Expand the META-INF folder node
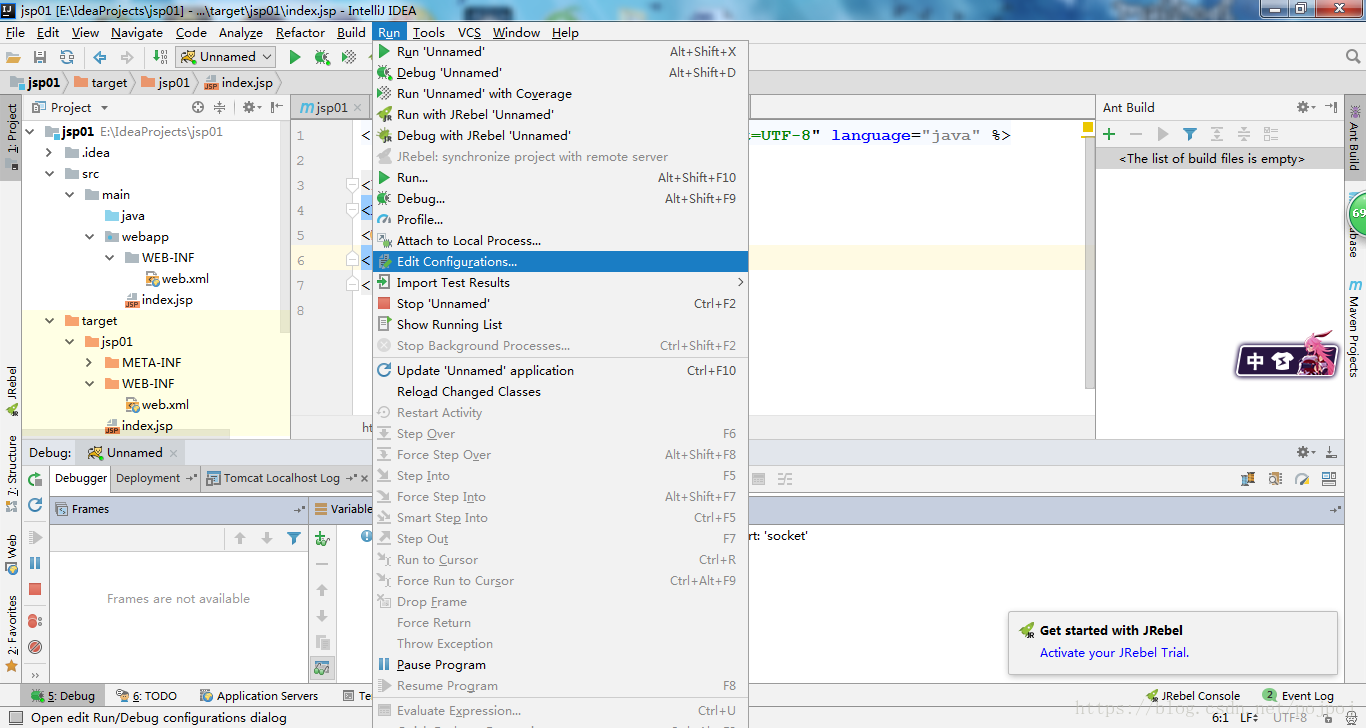The height and width of the screenshot is (728, 1366). click(x=89, y=362)
